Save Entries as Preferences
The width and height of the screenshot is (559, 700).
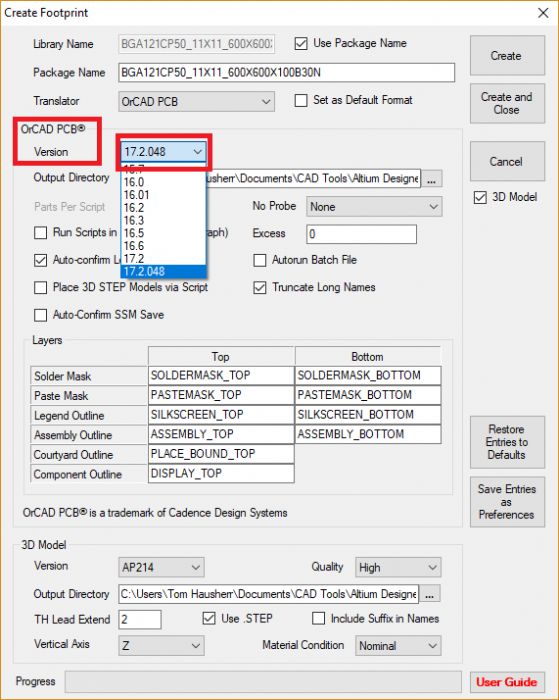click(507, 502)
